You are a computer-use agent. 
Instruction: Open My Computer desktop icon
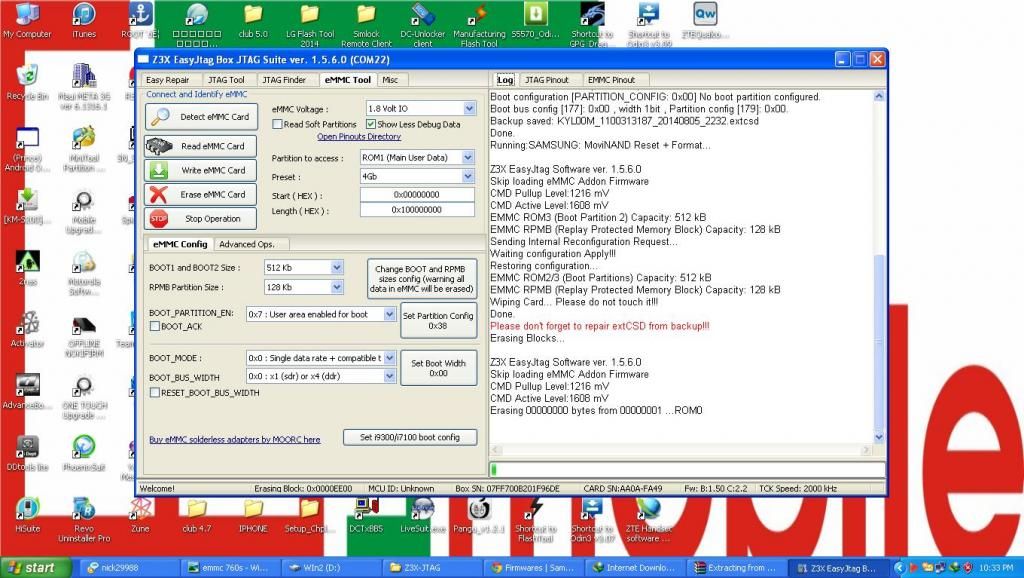pyautogui.click(x=27, y=22)
